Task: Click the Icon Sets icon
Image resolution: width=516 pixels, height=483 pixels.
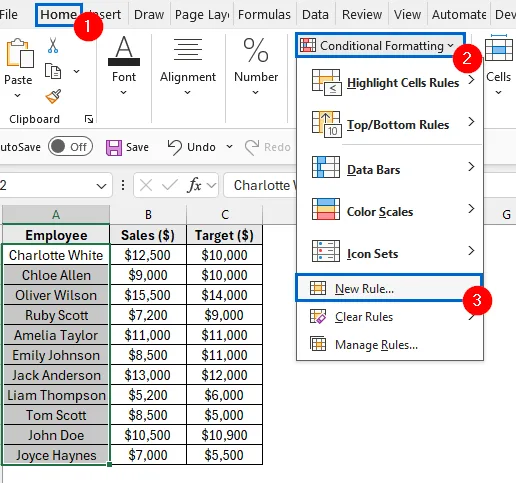Action: 326,251
